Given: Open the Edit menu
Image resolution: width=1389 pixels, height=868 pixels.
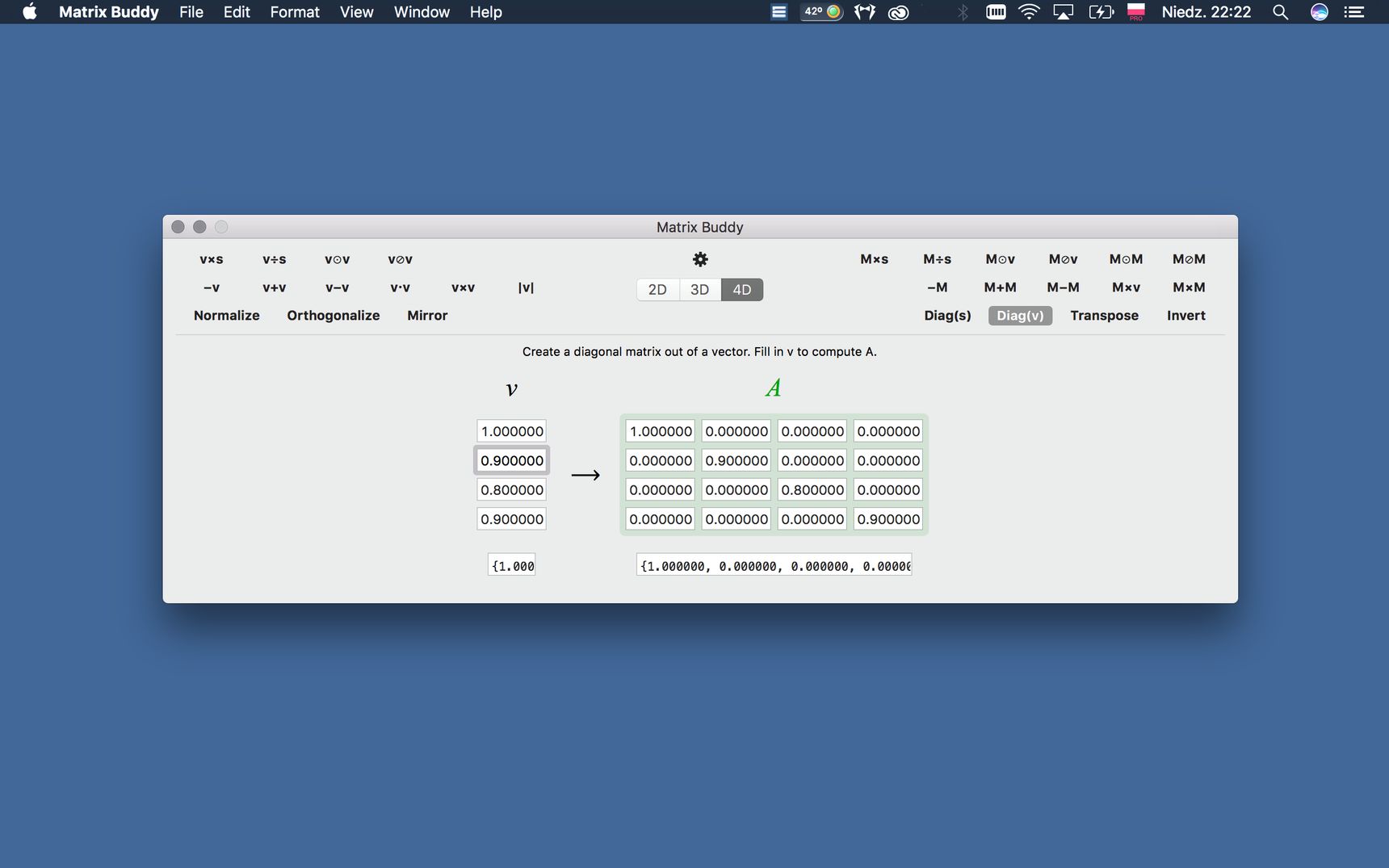Looking at the screenshot, I should click(x=237, y=11).
